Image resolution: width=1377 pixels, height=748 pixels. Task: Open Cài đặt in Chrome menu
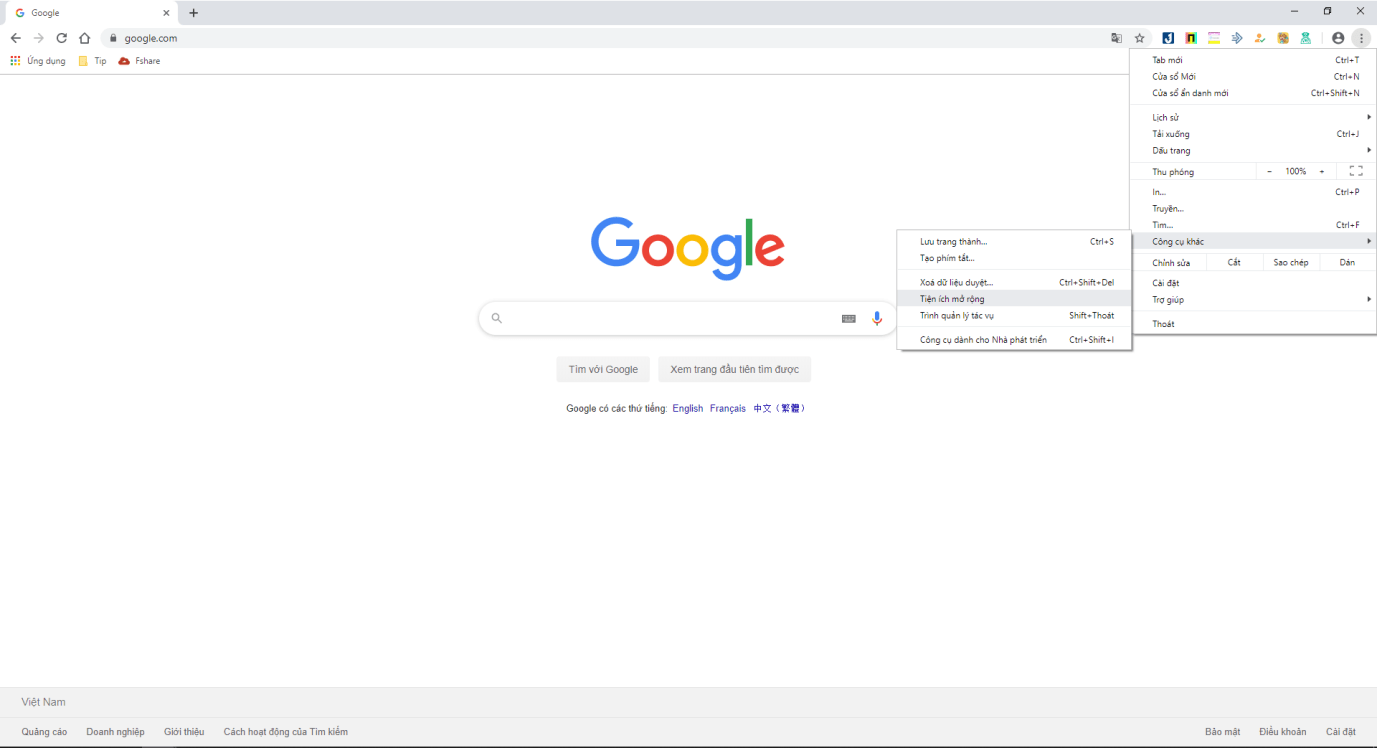(1254, 283)
